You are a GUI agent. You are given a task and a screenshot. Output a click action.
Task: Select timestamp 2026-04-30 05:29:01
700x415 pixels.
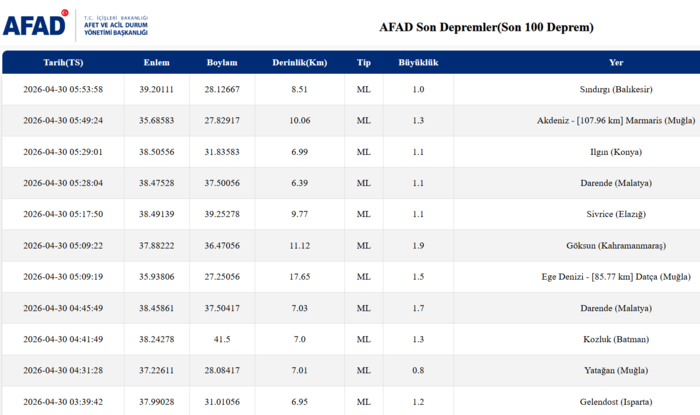63,152
